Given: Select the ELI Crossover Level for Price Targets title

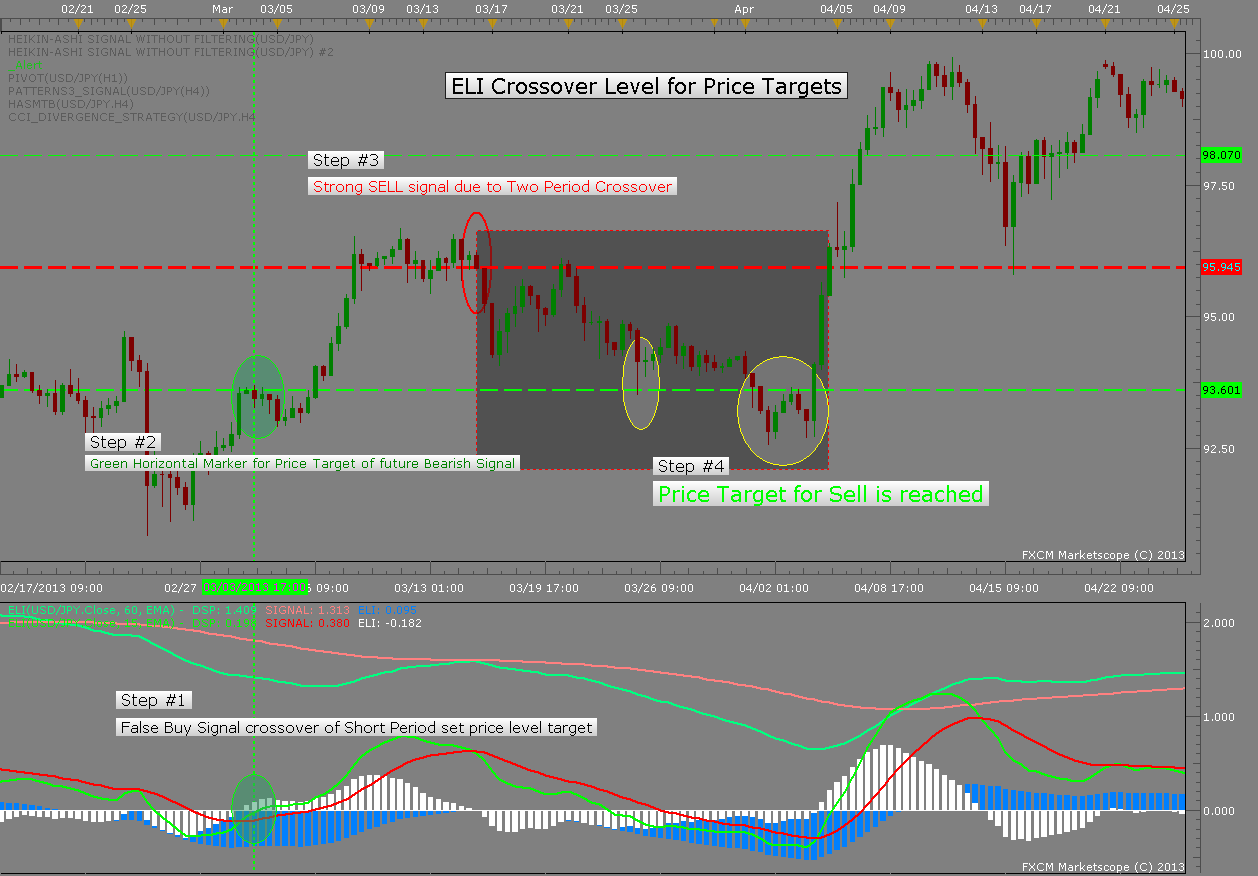Looking at the screenshot, I should [x=647, y=86].
